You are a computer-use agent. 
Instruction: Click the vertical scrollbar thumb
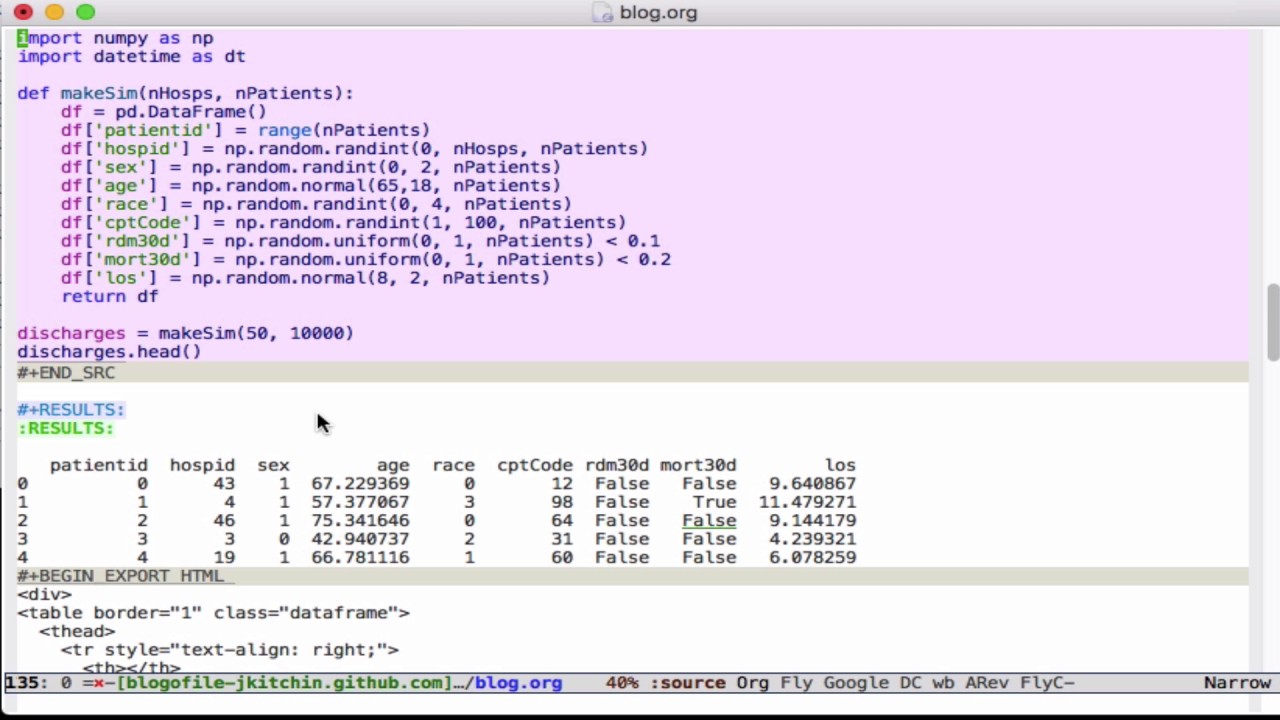1272,322
